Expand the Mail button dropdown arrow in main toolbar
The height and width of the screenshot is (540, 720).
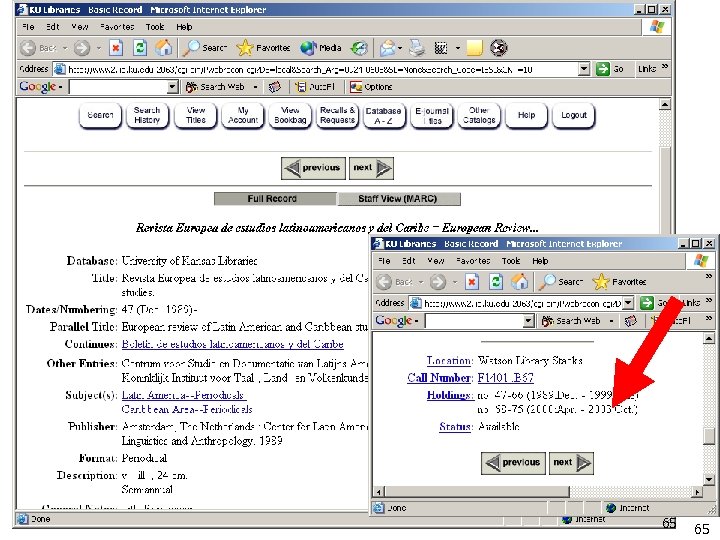(400, 48)
